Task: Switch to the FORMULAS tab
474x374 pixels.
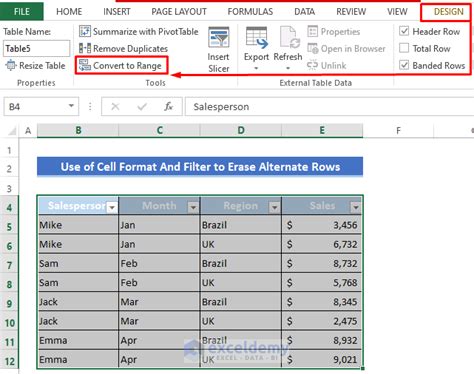Action: point(250,12)
